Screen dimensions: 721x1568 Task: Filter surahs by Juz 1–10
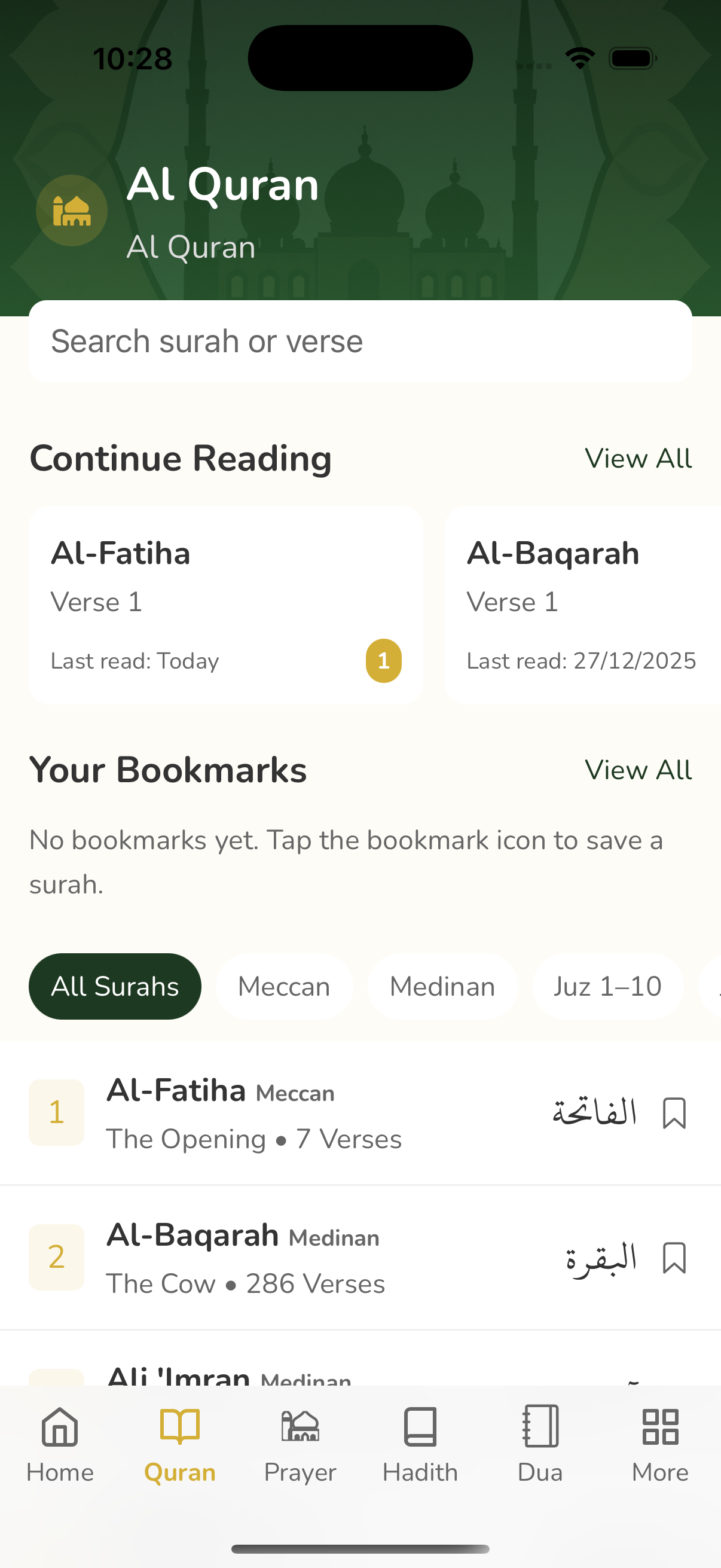[607, 987]
